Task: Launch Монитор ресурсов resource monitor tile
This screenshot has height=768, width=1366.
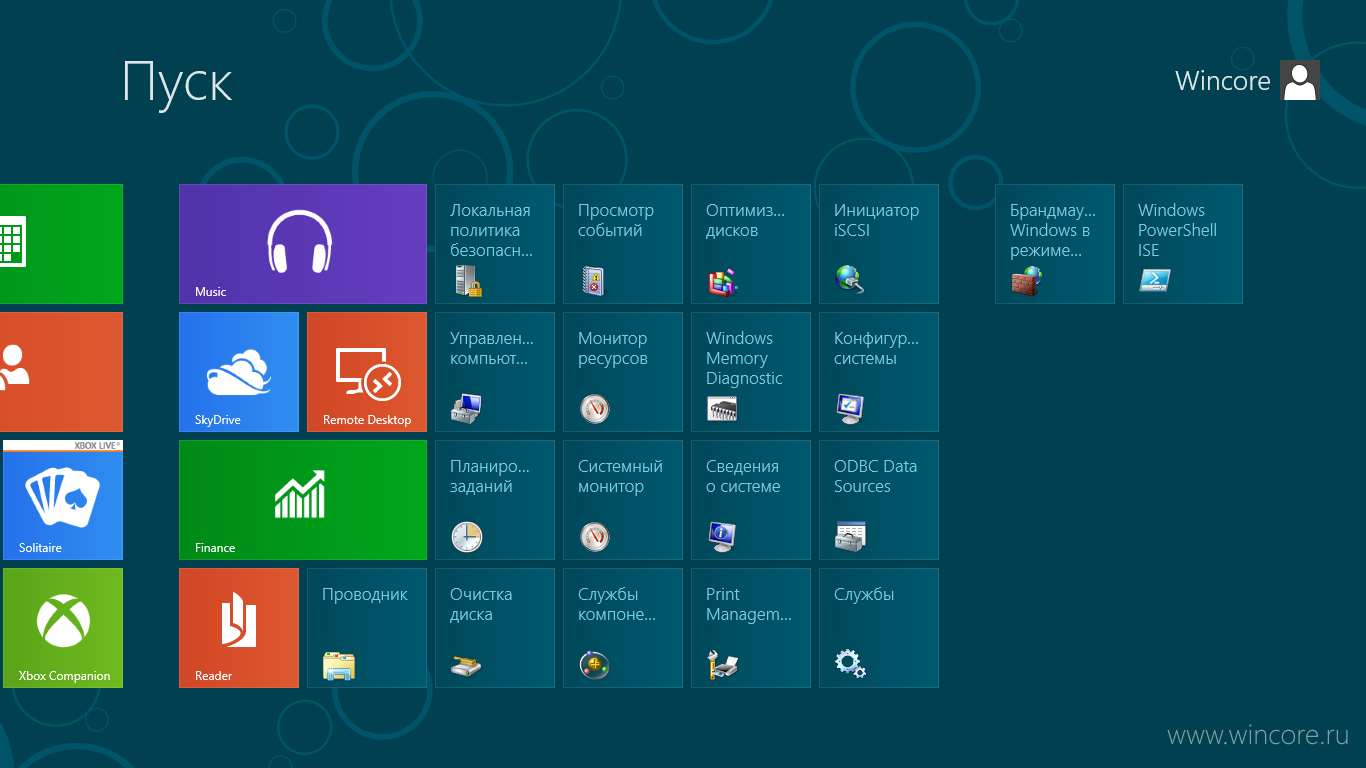Action: point(622,371)
